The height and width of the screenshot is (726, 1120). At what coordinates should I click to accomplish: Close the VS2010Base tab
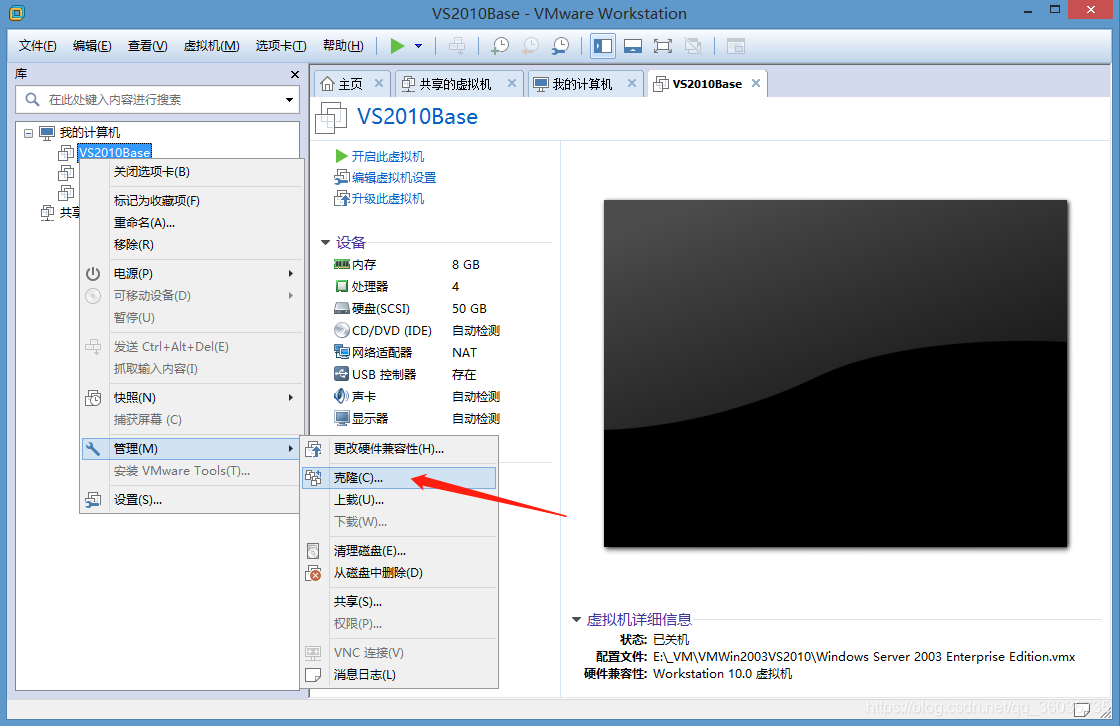coord(756,84)
